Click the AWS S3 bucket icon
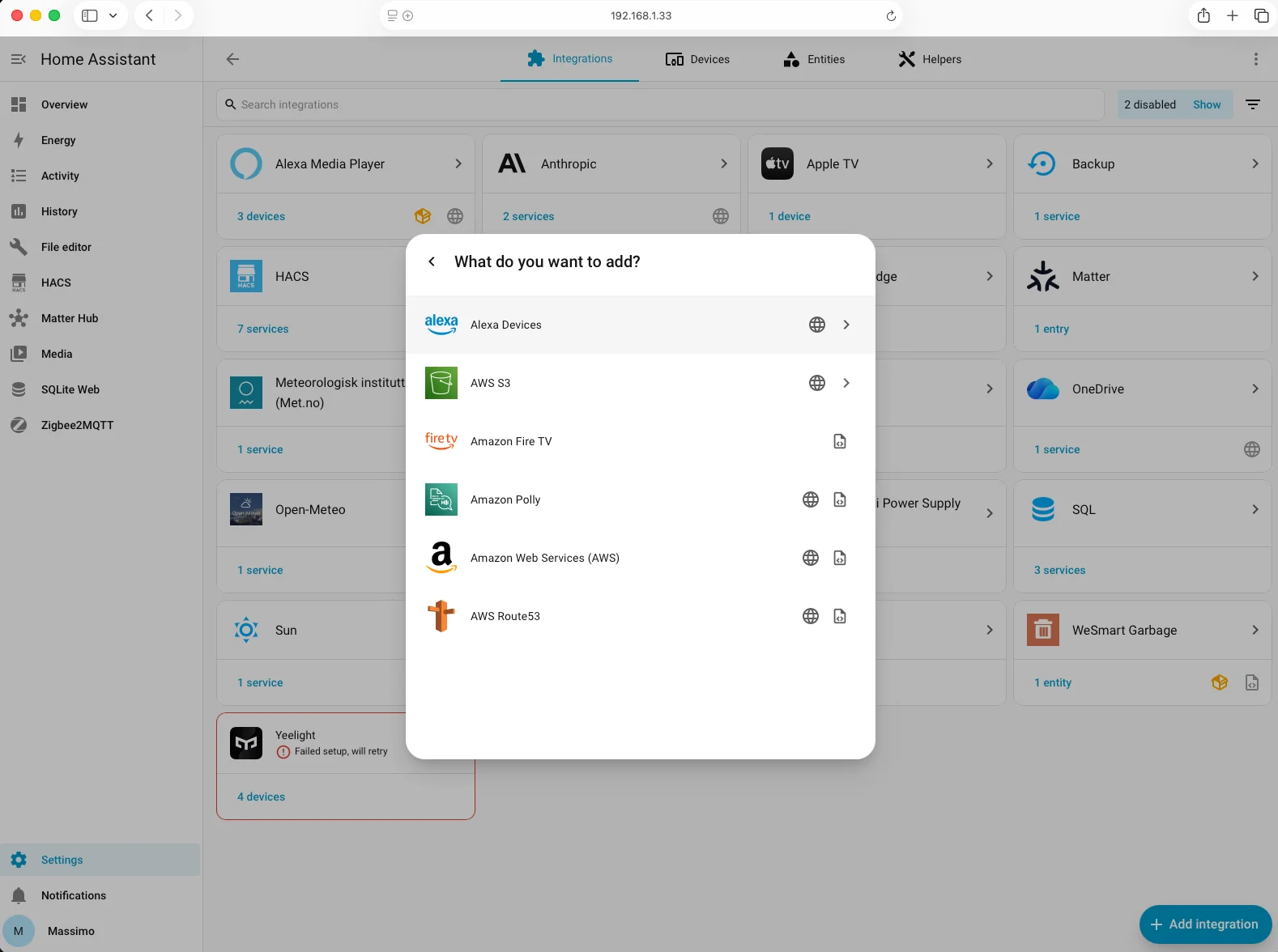Image resolution: width=1278 pixels, height=952 pixels. coord(441,383)
